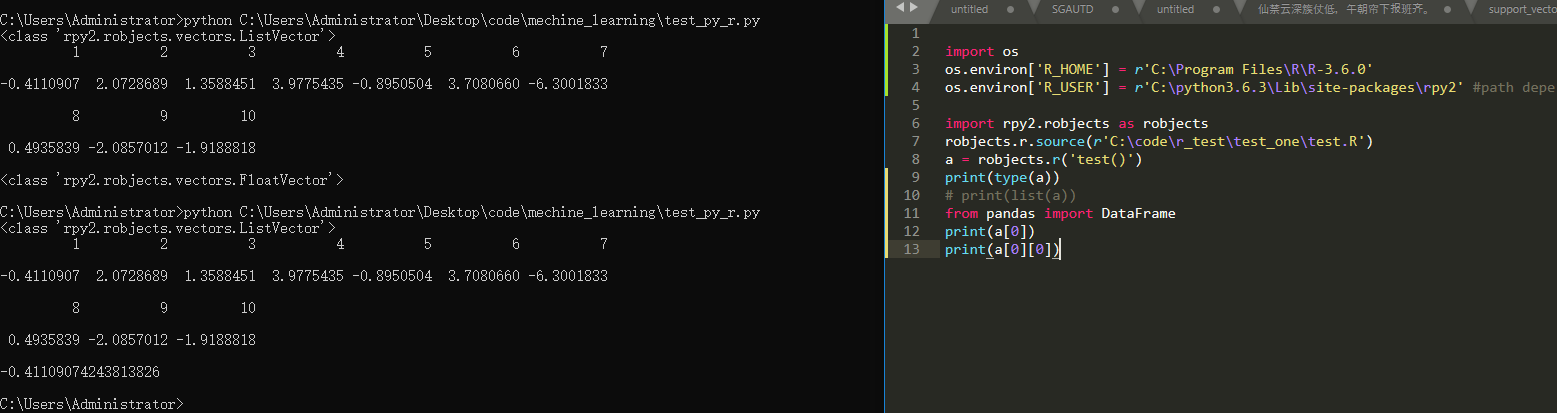Open the untitled tab right after SGAUTD
Screen dimensions: 1557x413
[x=1175, y=9]
